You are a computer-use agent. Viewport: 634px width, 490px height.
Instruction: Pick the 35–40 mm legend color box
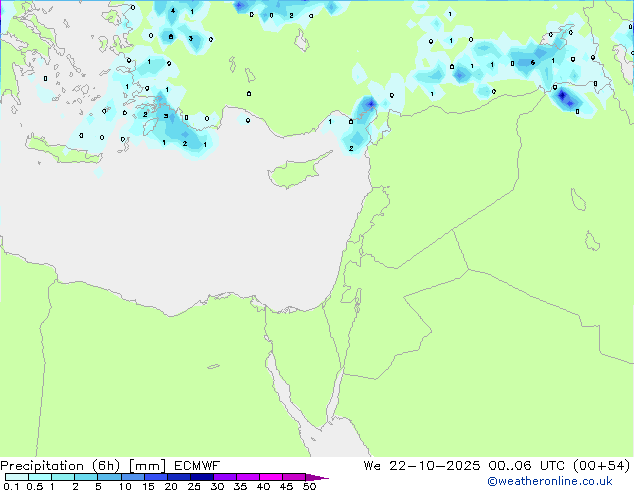click(248, 477)
